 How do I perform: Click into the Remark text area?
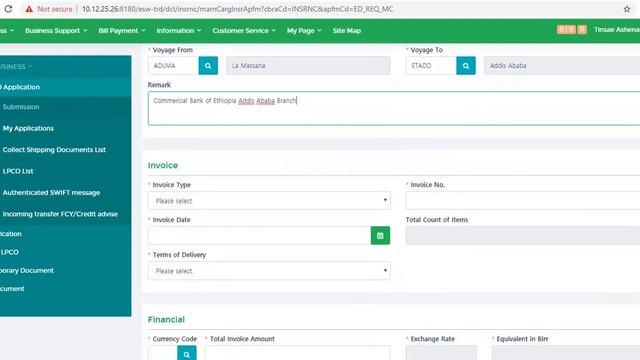point(394,109)
